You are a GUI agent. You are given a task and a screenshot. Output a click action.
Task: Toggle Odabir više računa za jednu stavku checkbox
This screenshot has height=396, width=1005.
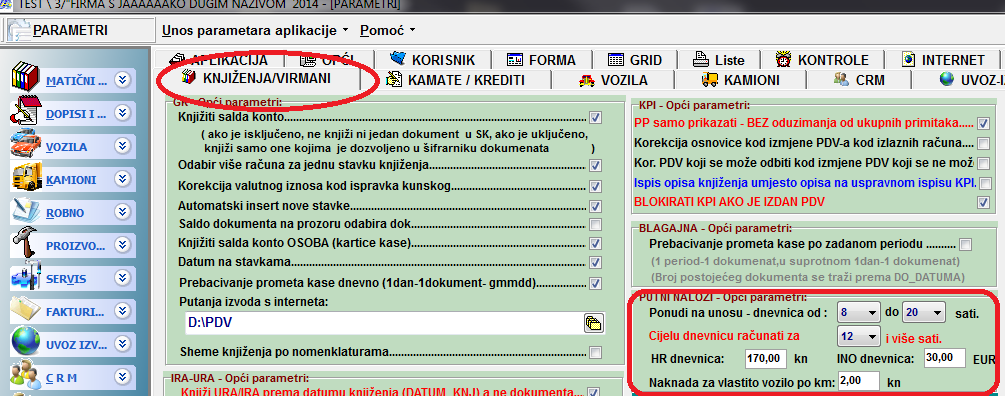[x=595, y=165]
